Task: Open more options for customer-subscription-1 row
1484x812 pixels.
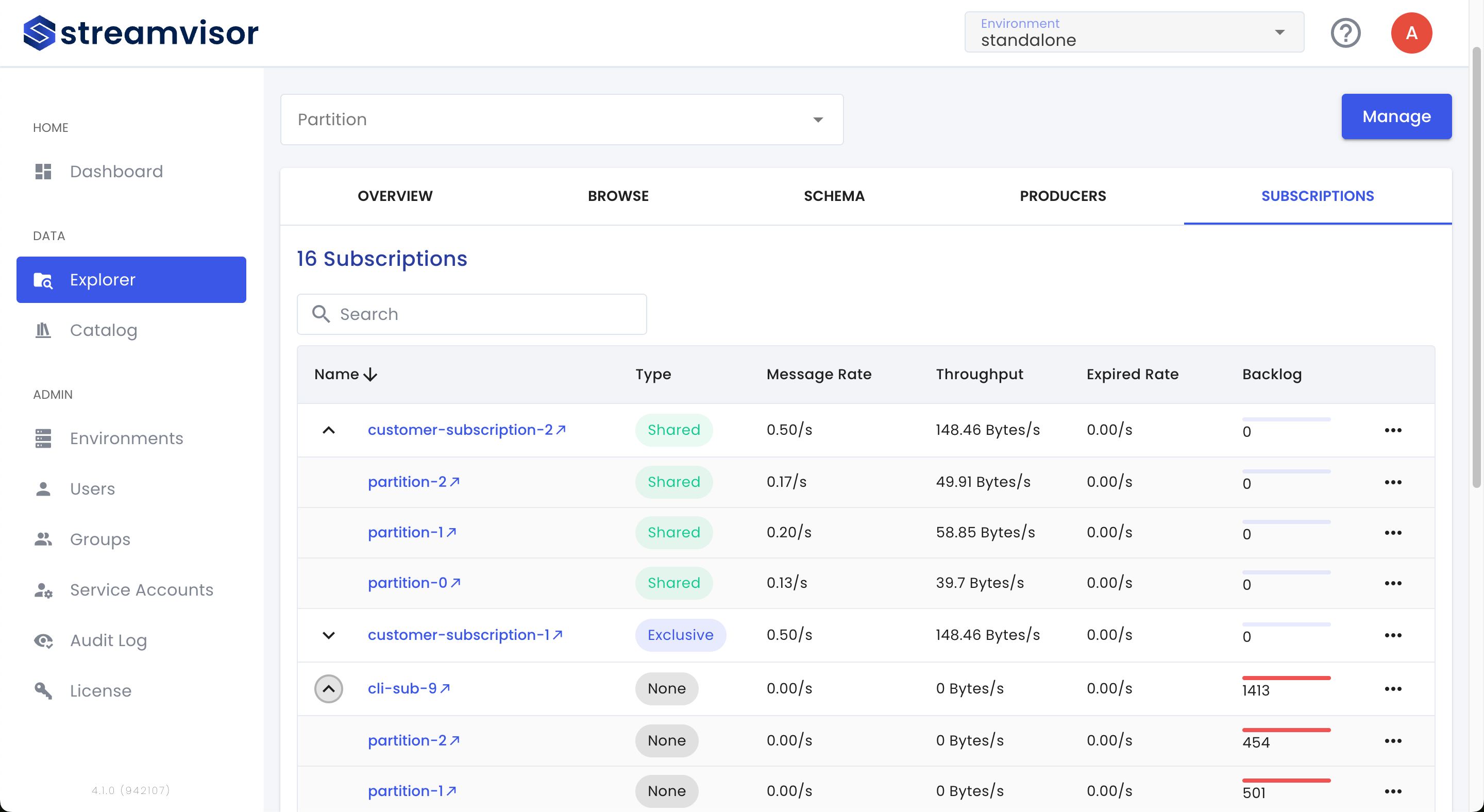Action: point(1392,635)
